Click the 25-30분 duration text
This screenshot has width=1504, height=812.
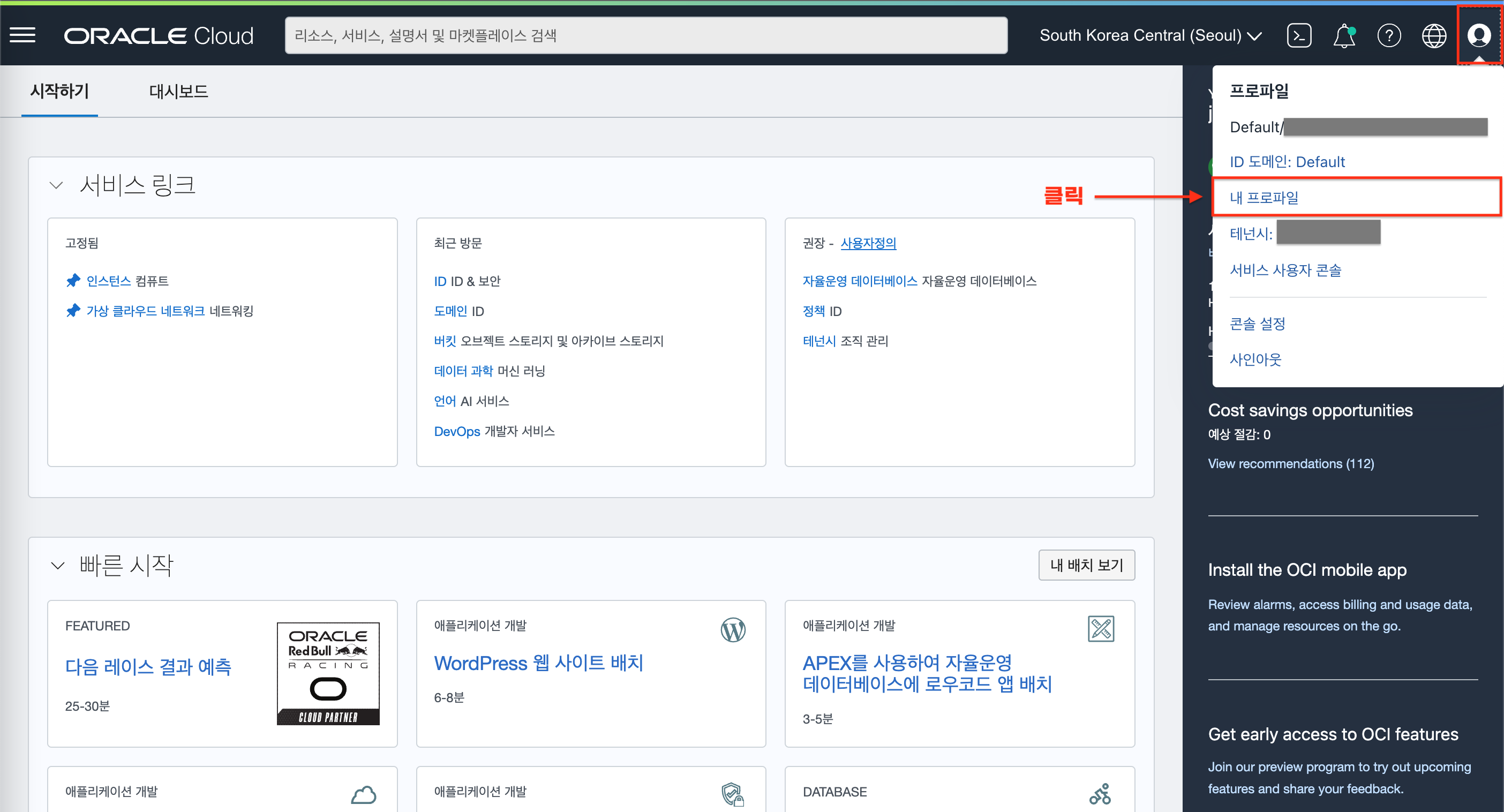(x=88, y=706)
